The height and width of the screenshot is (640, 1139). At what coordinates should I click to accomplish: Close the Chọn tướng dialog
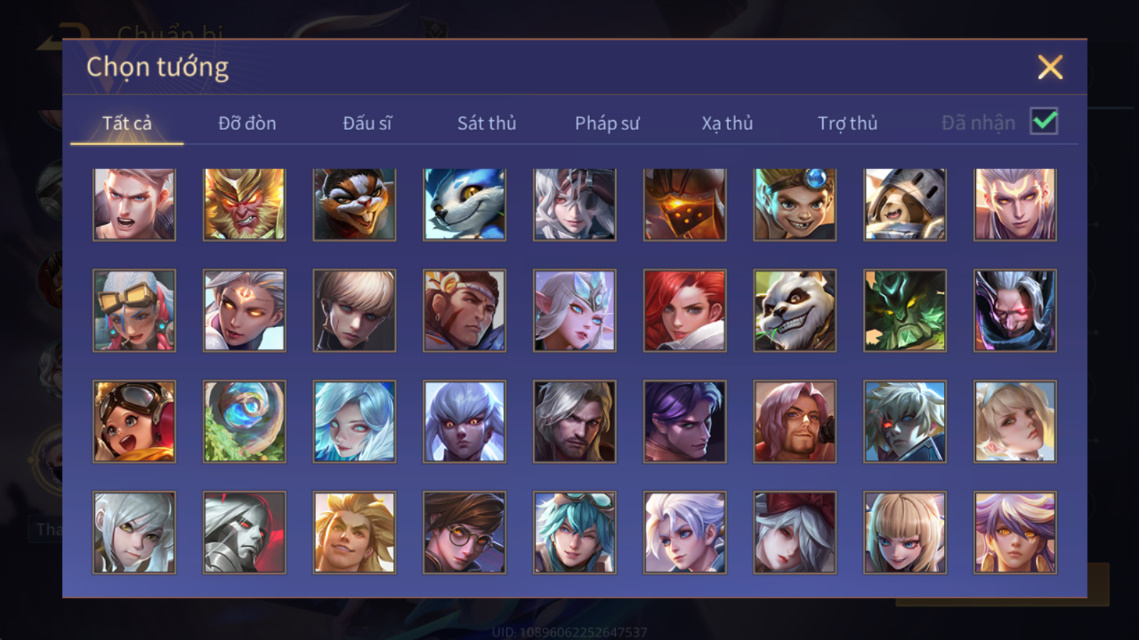(1050, 67)
